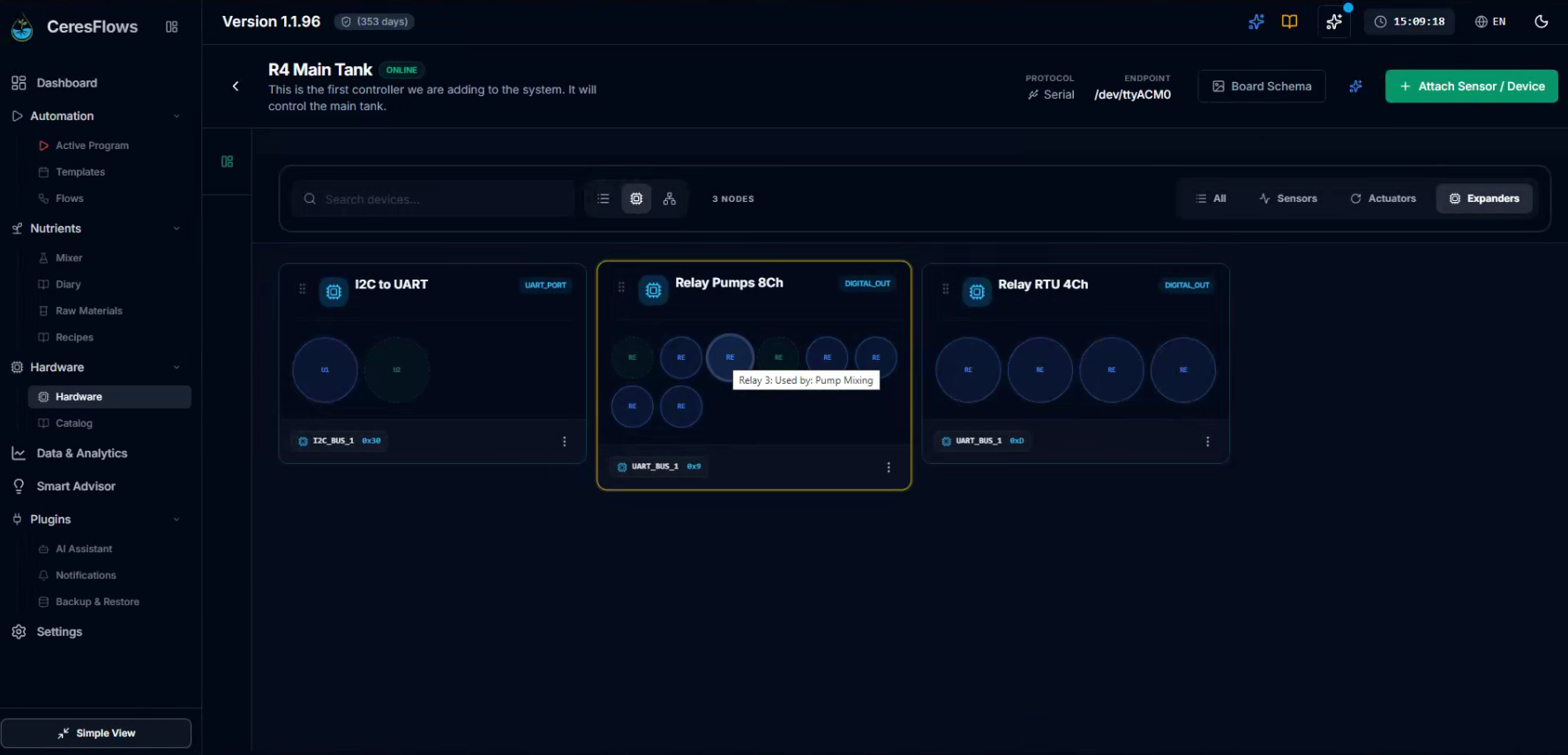Open the EN language selector
Image resolution: width=1568 pixels, height=755 pixels.
coord(1490,22)
